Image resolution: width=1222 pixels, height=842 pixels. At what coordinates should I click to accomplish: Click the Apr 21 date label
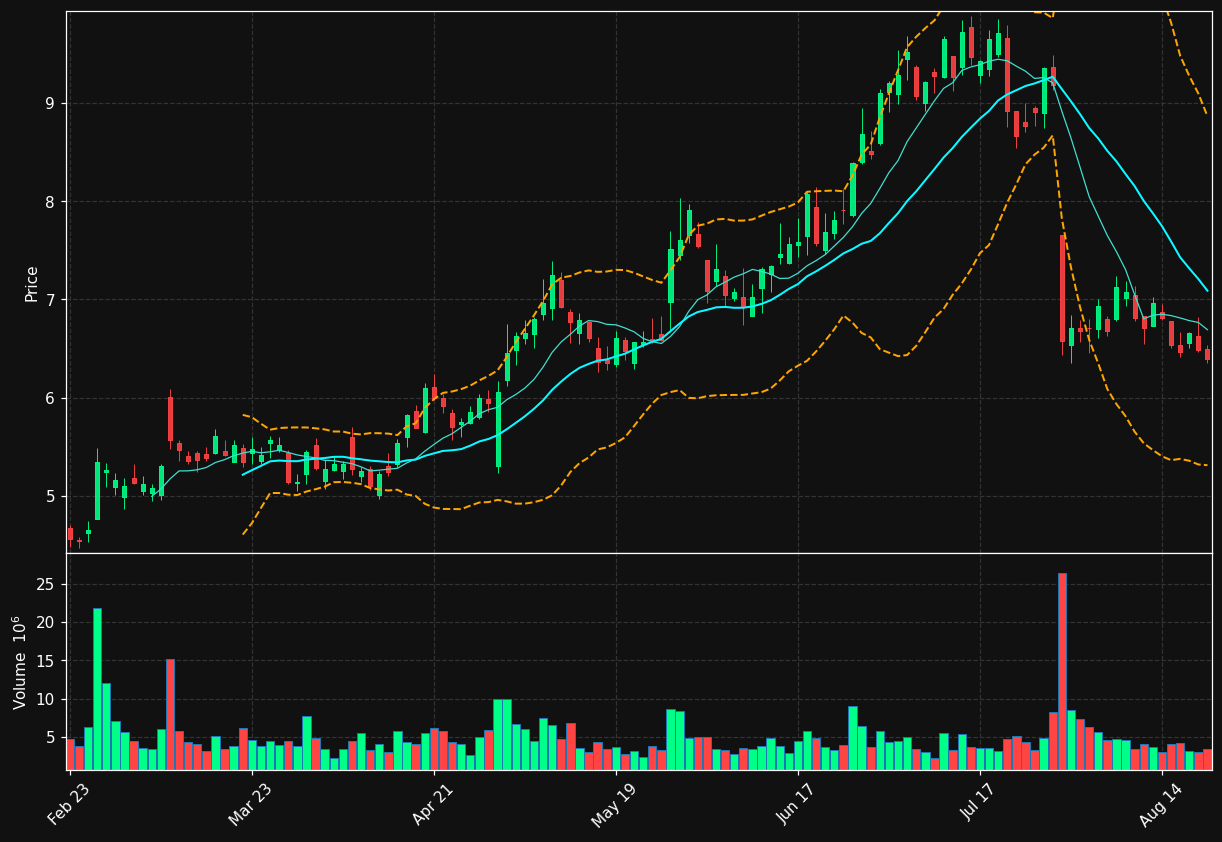tap(435, 805)
